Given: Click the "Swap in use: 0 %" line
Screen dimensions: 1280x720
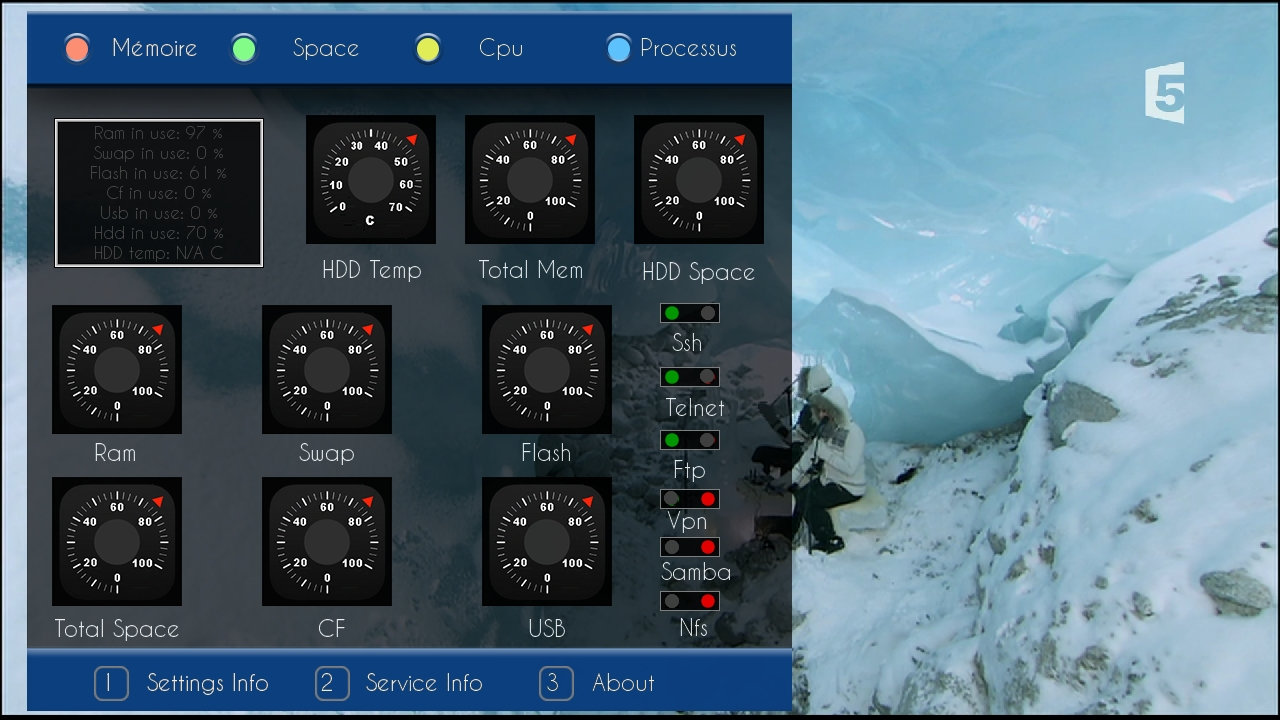Looking at the screenshot, I should [x=159, y=153].
